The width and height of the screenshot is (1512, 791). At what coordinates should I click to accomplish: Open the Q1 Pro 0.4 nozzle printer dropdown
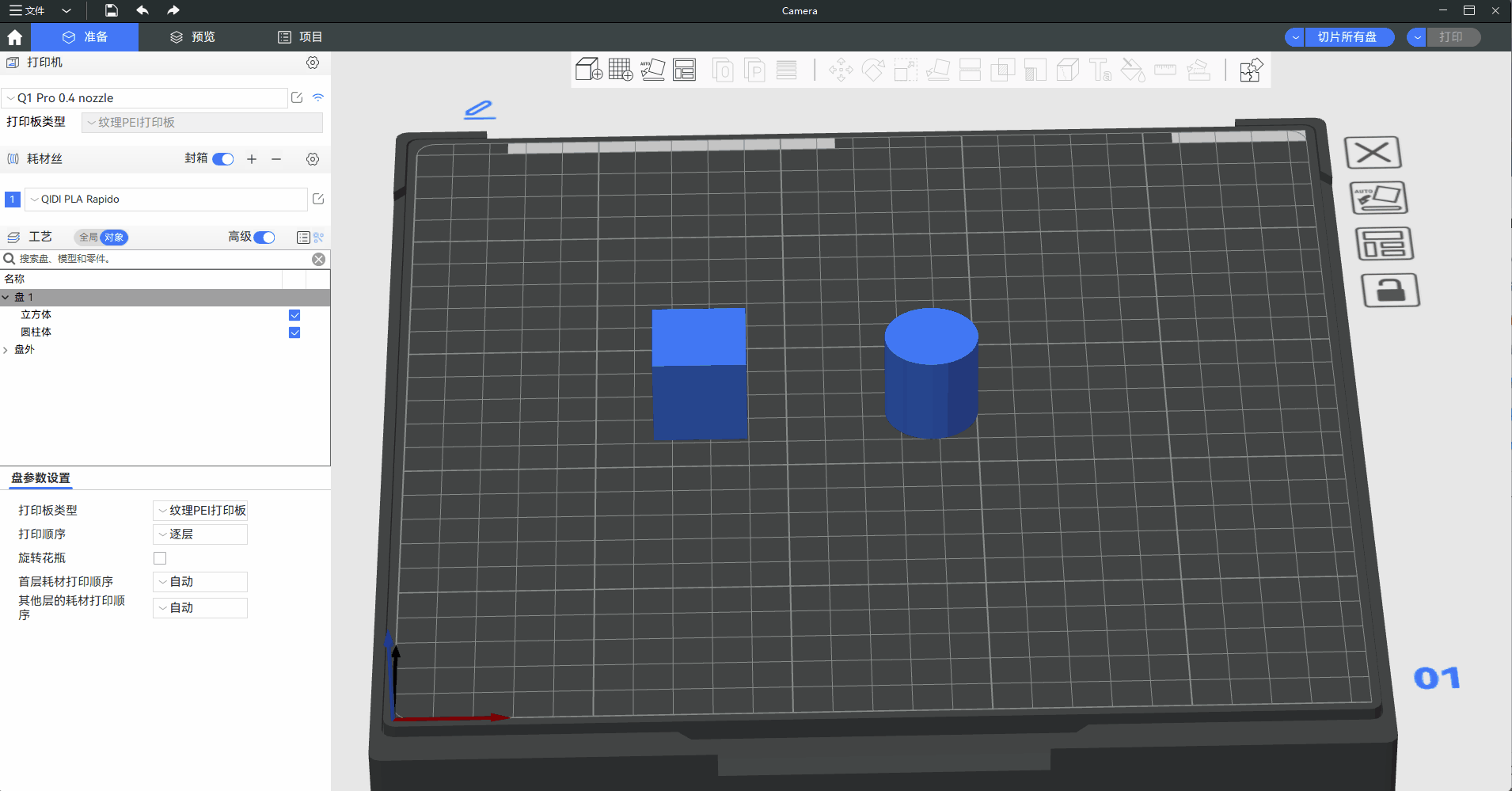pyautogui.click(x=145, y=98)
